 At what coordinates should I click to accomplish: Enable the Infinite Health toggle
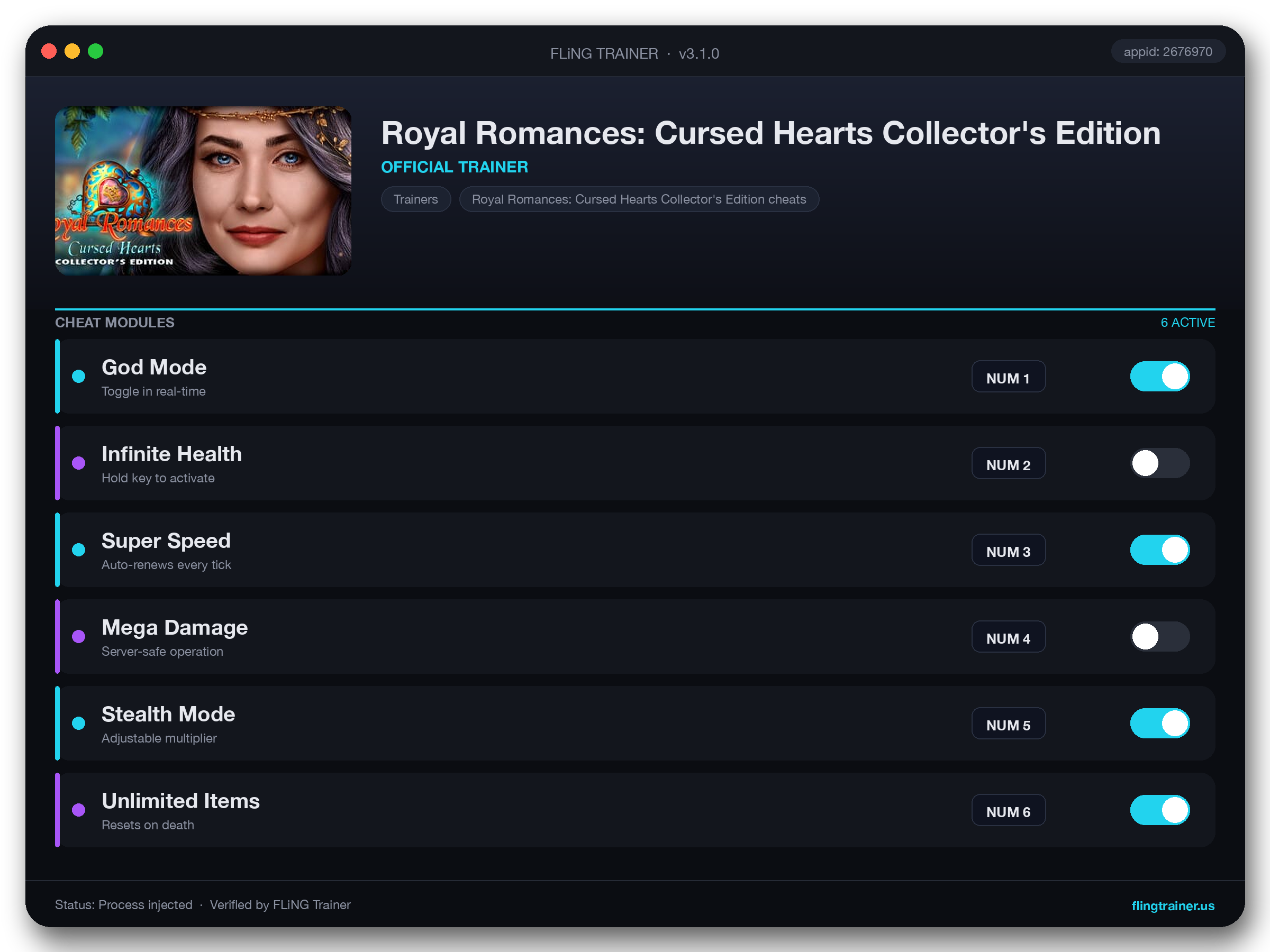tap(1160, 463)
